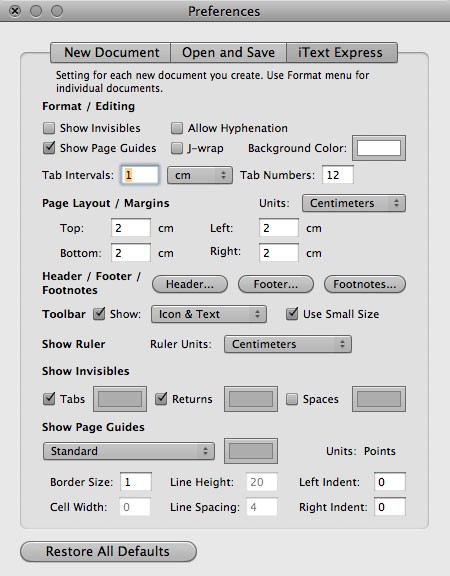Select the New Document tab

pyautogui.click(x=111, y=53)
